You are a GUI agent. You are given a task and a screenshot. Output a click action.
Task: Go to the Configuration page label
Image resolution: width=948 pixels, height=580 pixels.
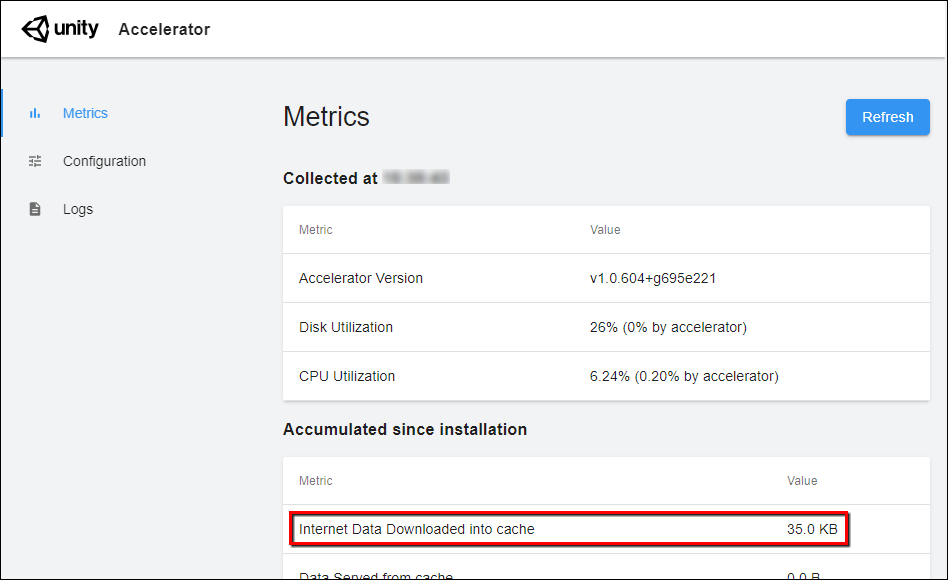104,161
